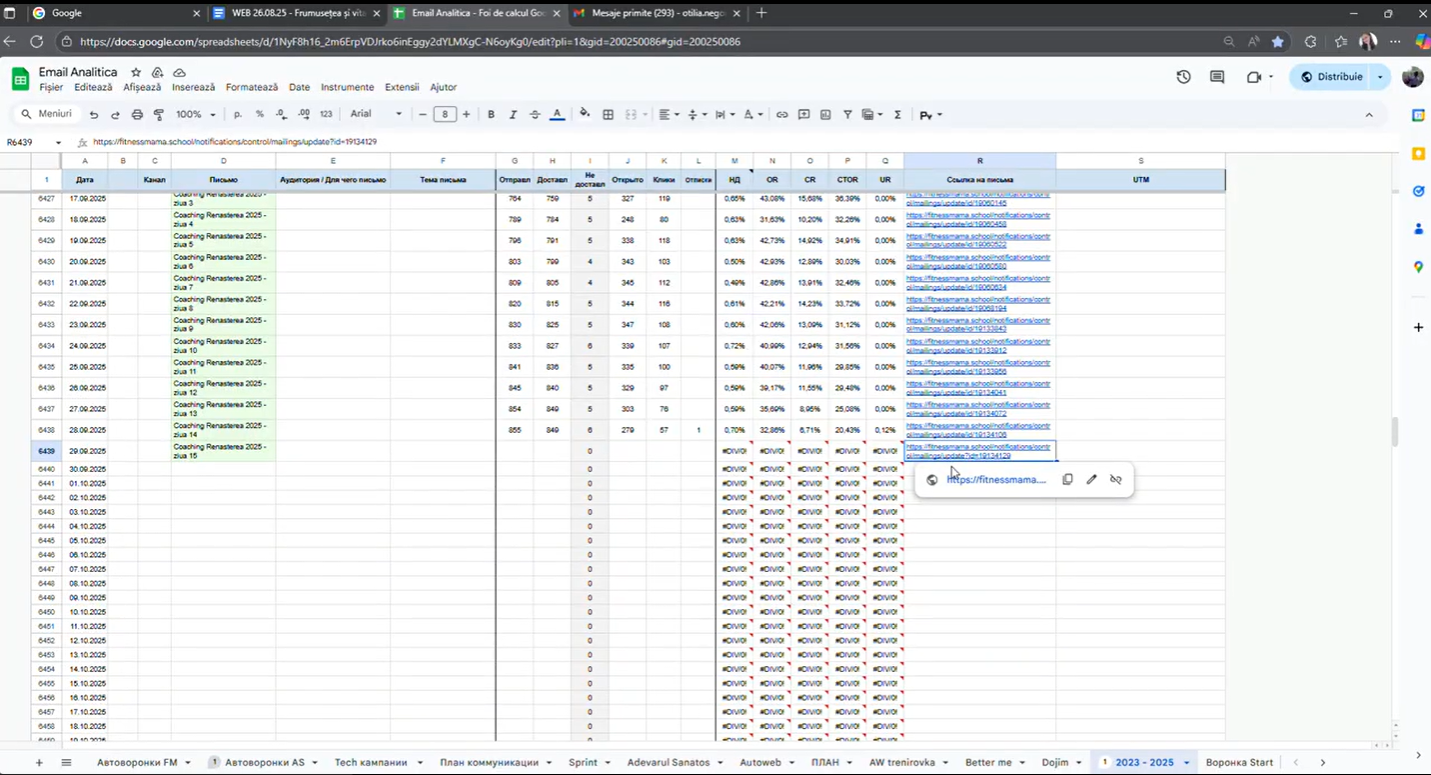Copy link icon in hyperlink popup

pos(1067,480)
